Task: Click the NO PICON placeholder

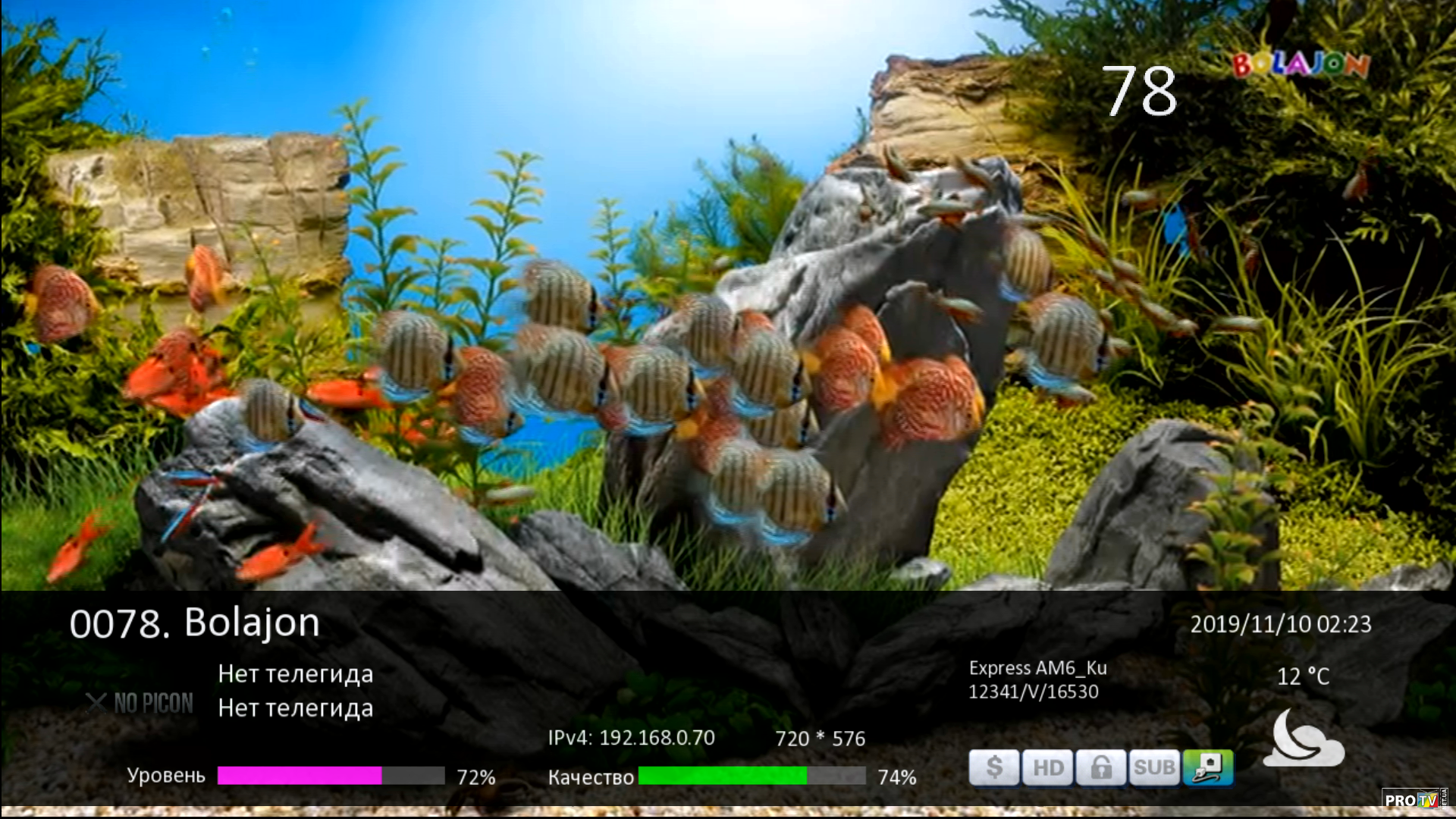Action: [x=140, y=703]
